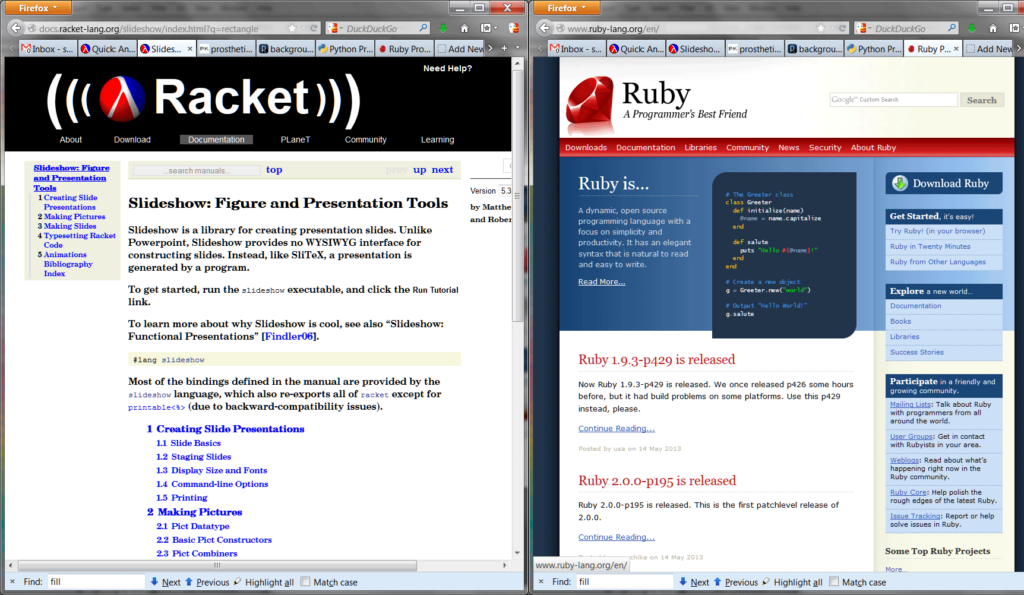The image size is (1024, 595).
Task: Open the Creating Slide Presentations section link
Action: 231,429
